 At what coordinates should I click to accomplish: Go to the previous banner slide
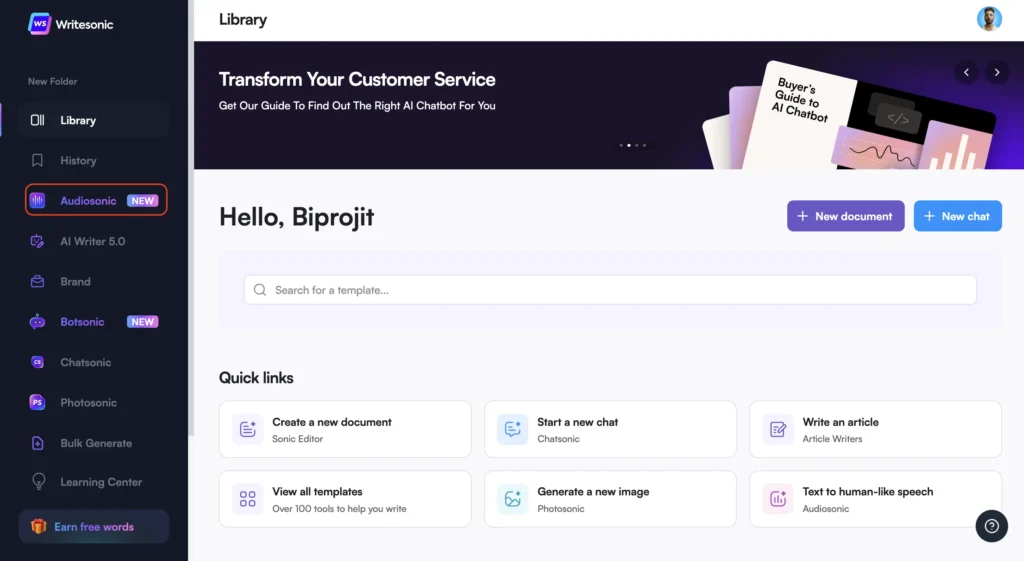(x=966, y=72)
